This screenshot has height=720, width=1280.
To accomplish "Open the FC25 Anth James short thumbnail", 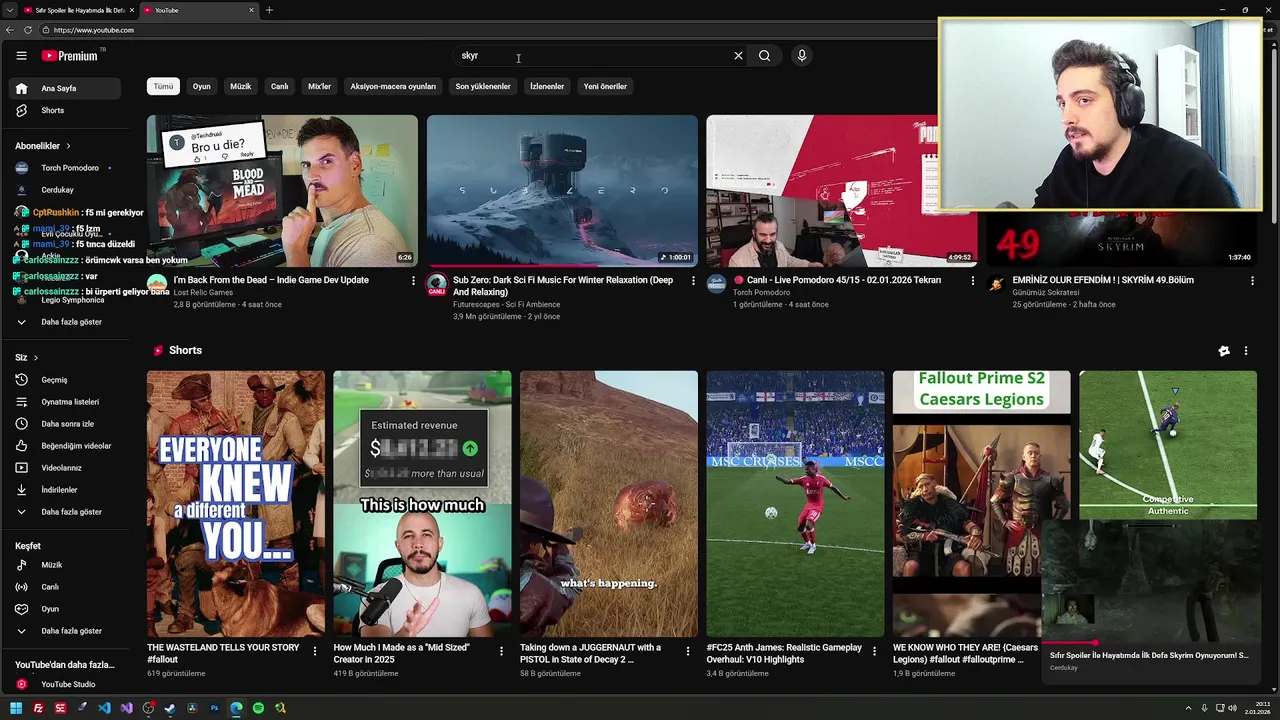I will point(795,504).
